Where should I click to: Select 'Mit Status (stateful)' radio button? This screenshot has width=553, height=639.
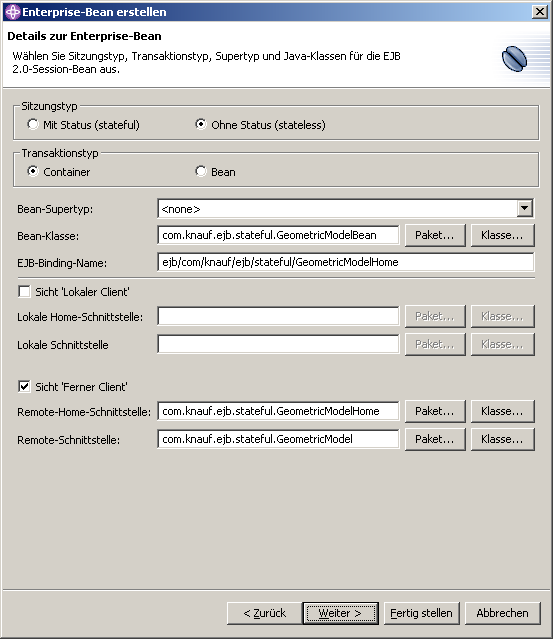pos(33,124)
